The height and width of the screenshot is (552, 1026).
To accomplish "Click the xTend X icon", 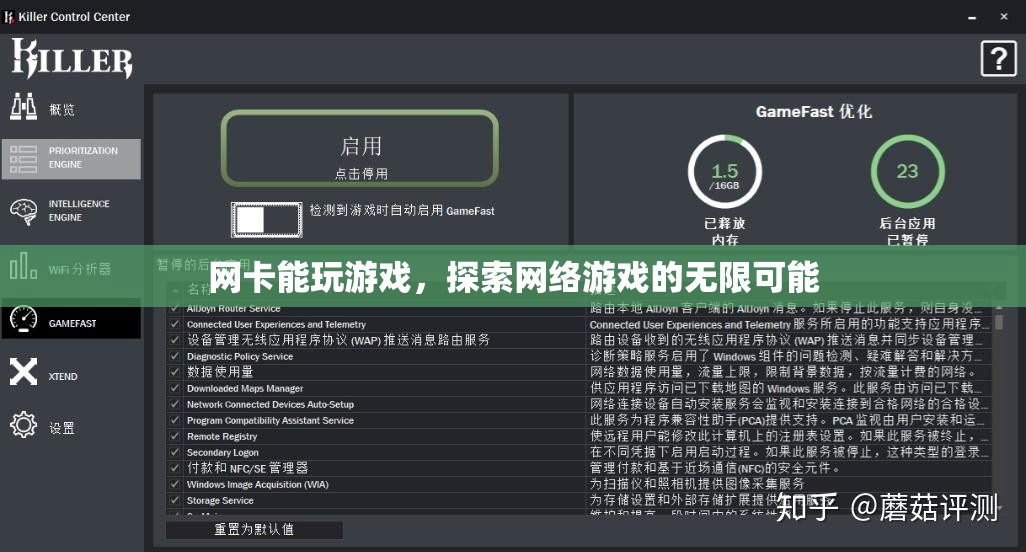I will [24, 372].
